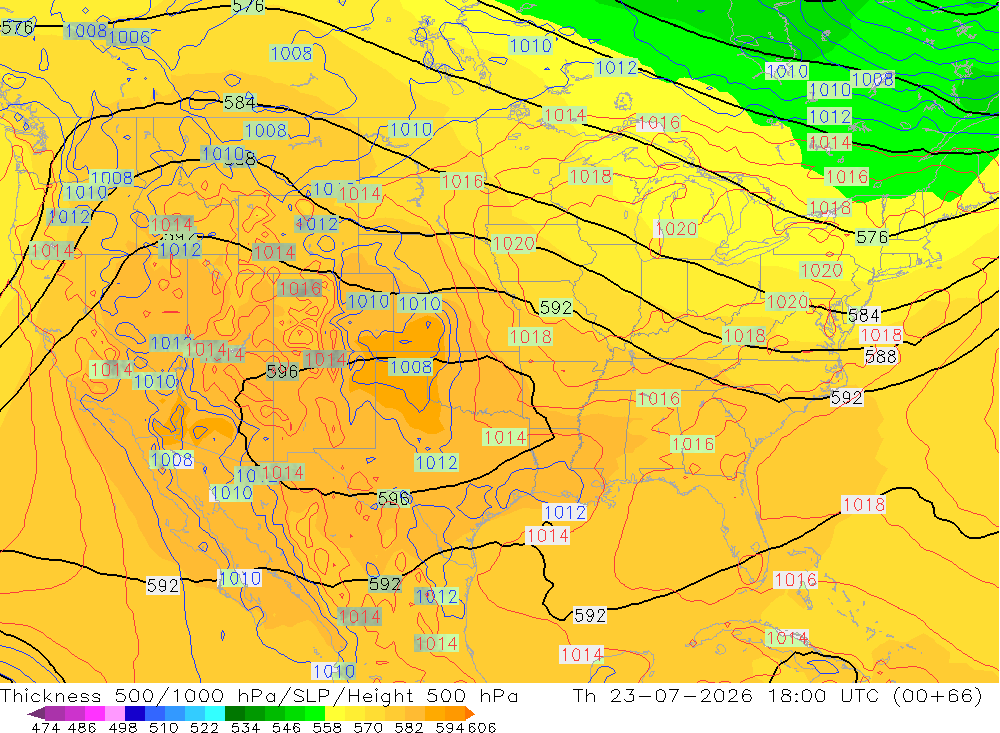Click the legend value 558

click(x=327, y=727)
